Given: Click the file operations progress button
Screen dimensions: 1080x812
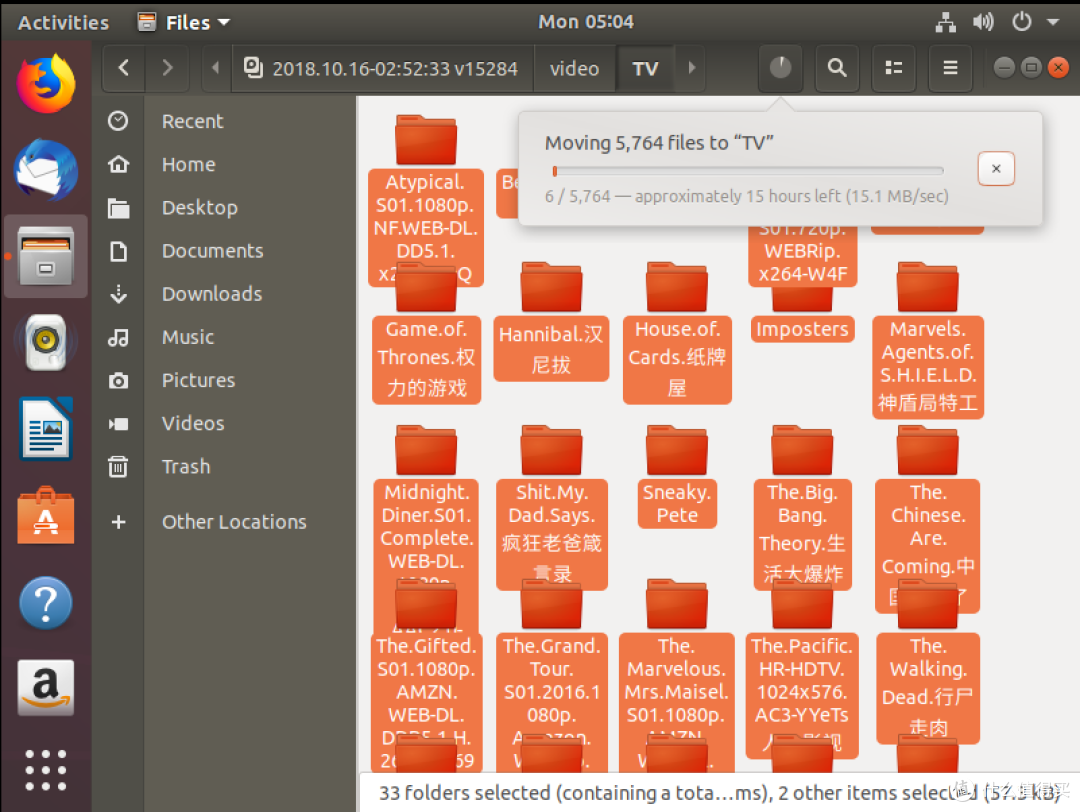Looking at the screenshot, I should coord(780,67).
